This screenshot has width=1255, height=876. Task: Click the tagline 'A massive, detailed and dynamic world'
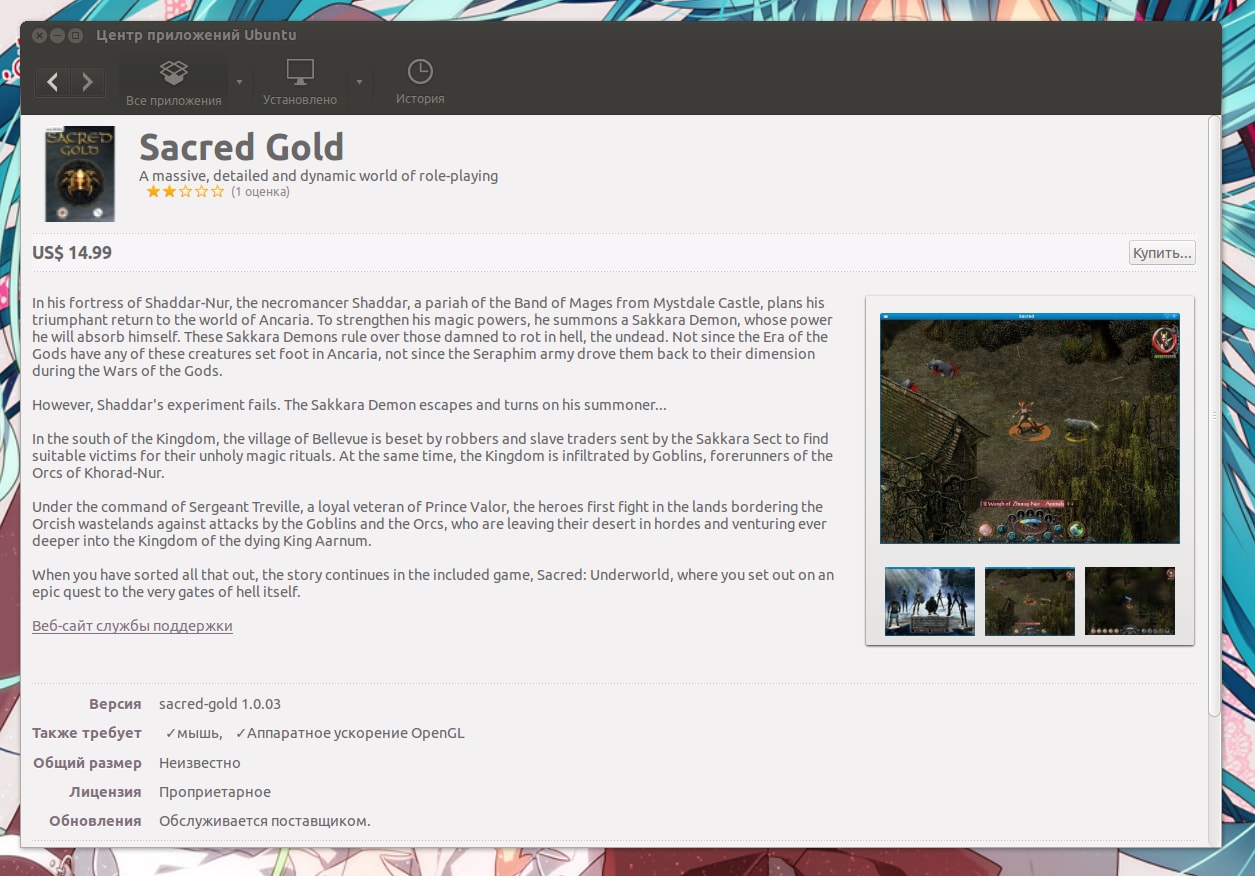click(318, 176)
